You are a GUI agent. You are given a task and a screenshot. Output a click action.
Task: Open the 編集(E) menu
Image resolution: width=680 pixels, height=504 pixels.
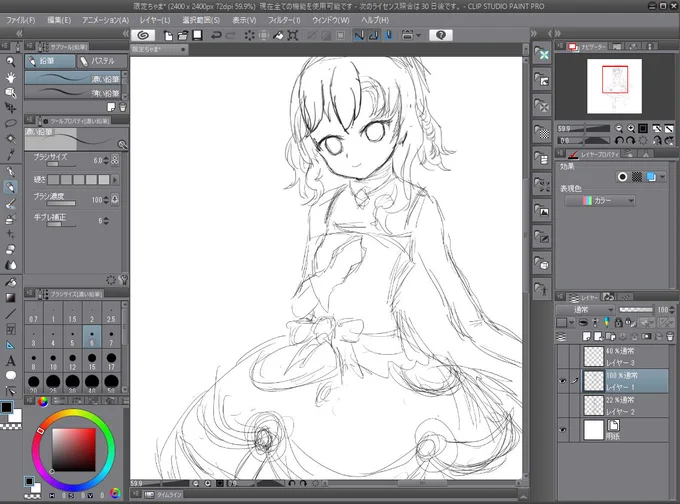pos(59,20)
